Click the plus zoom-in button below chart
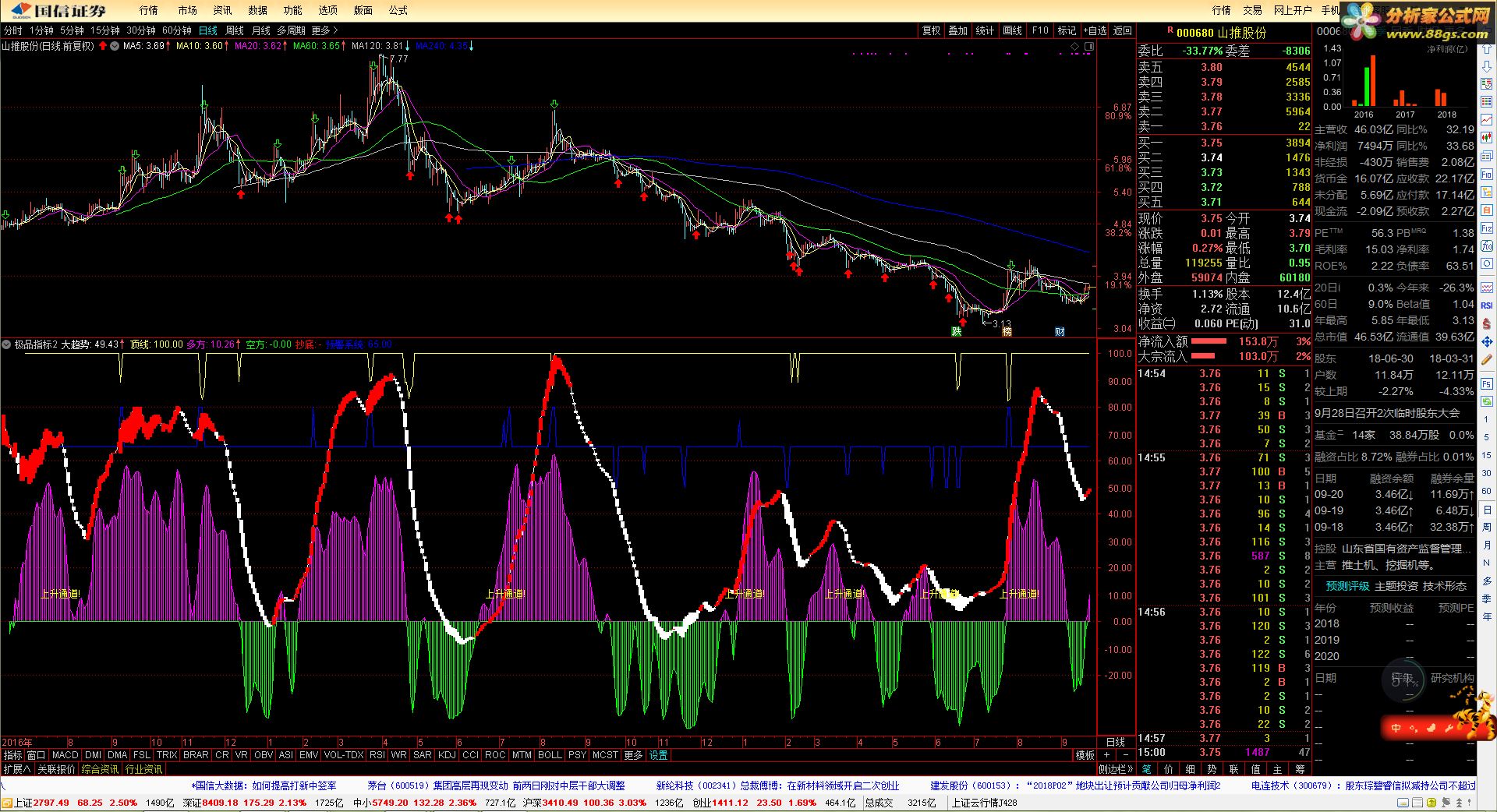 1106,755
